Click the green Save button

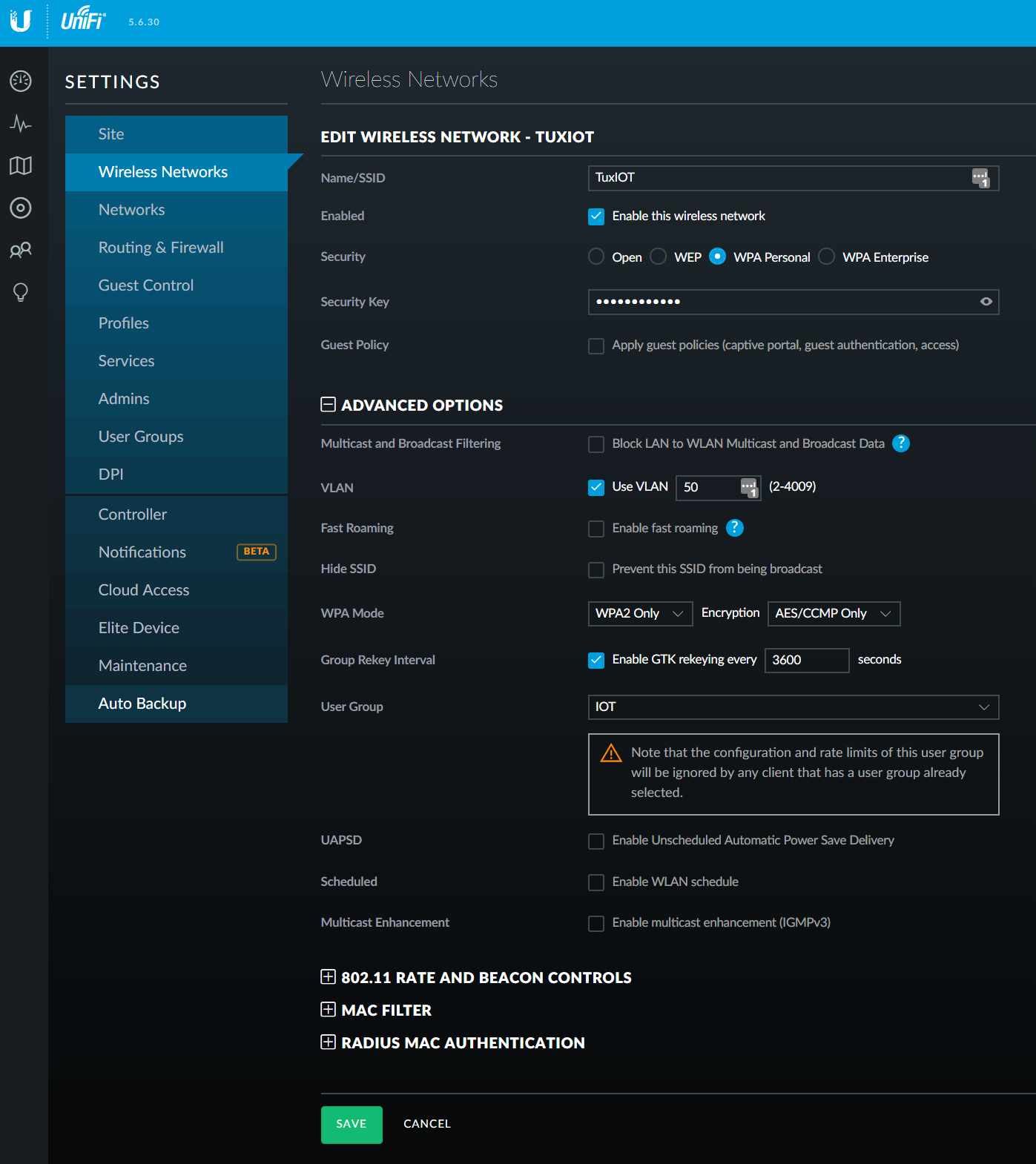[352, 1125]
